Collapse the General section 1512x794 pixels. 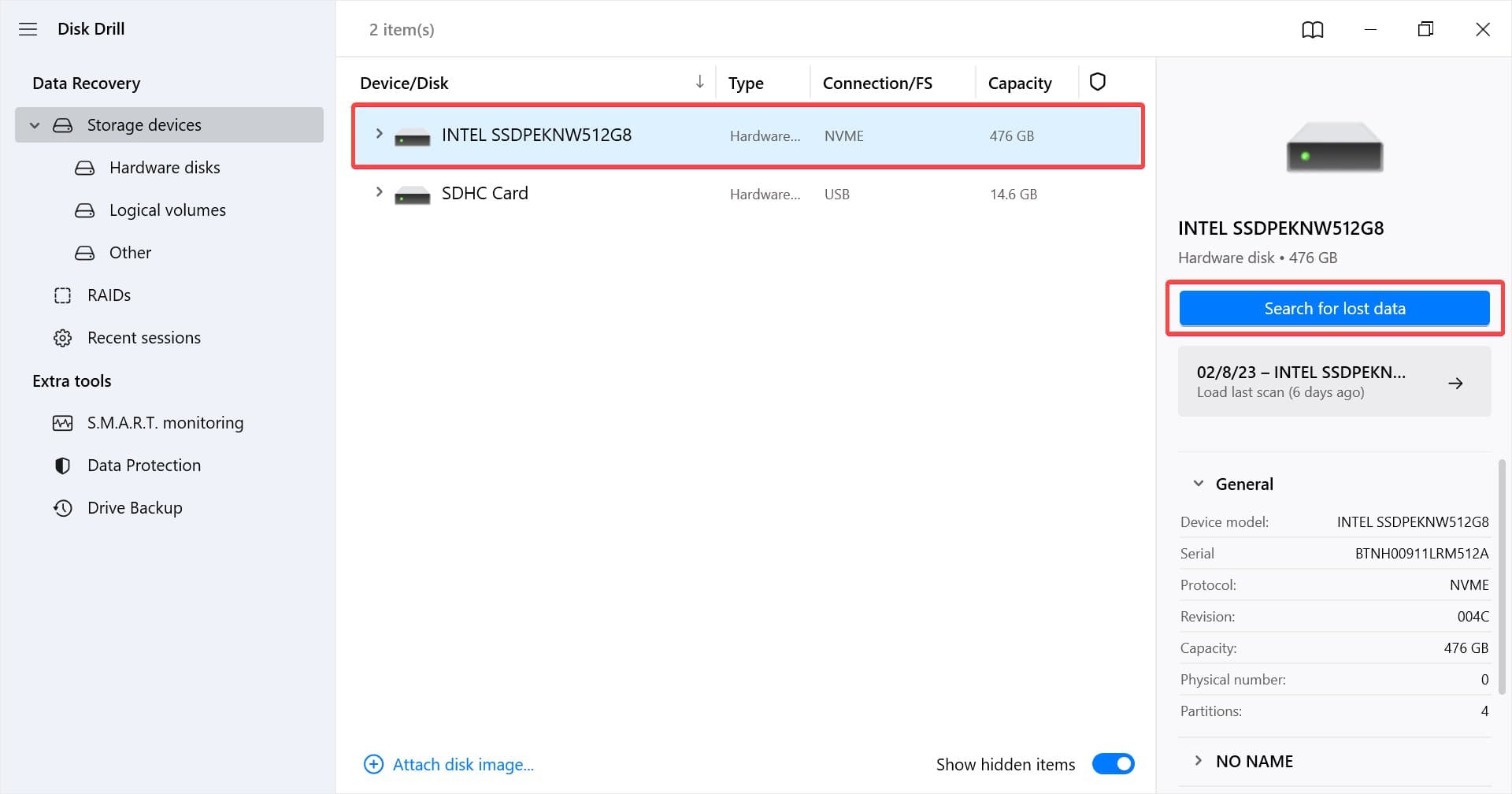1199,484
